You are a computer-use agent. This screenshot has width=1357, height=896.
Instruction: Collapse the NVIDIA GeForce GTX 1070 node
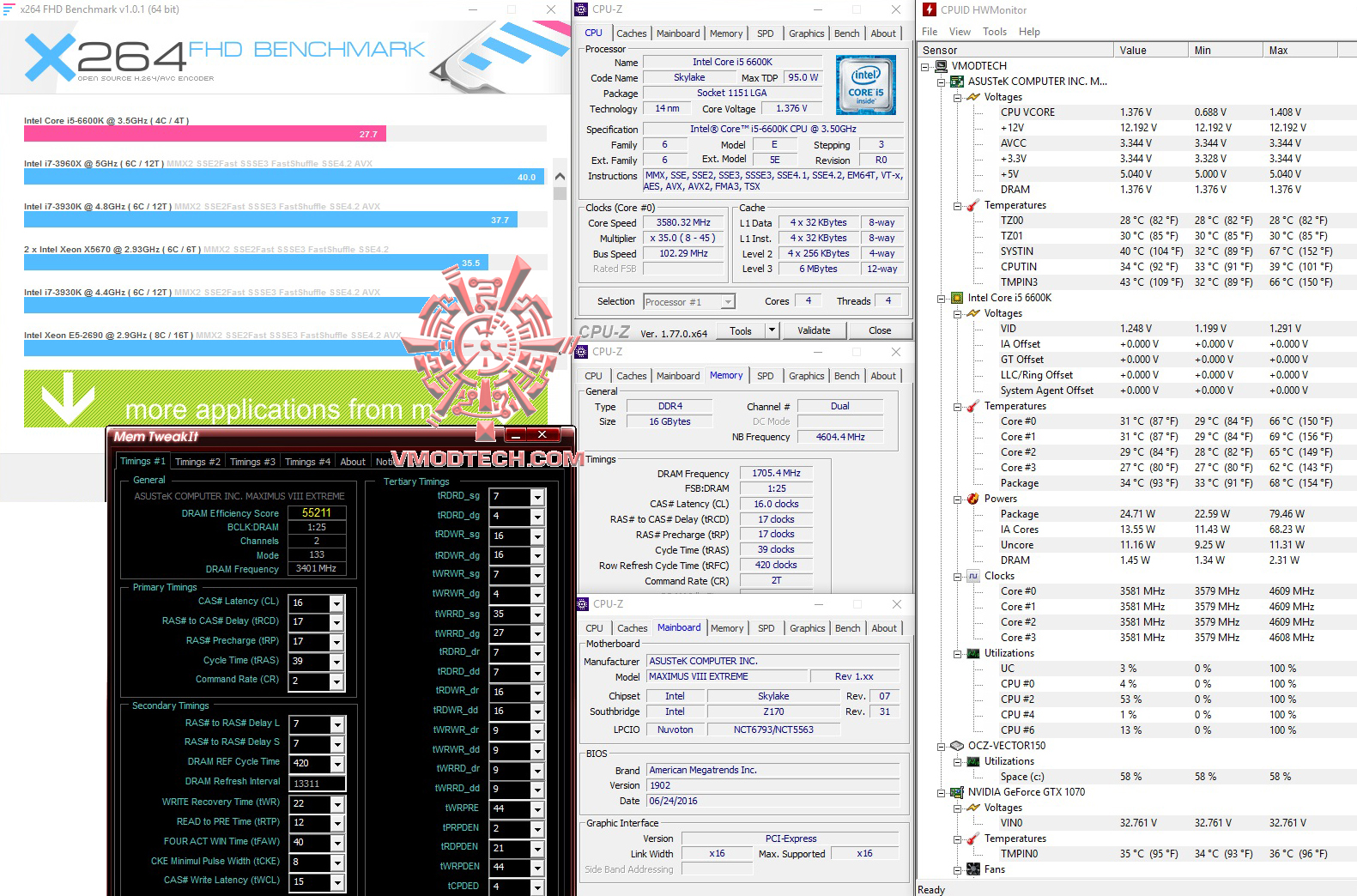click(x=942, y=792)
